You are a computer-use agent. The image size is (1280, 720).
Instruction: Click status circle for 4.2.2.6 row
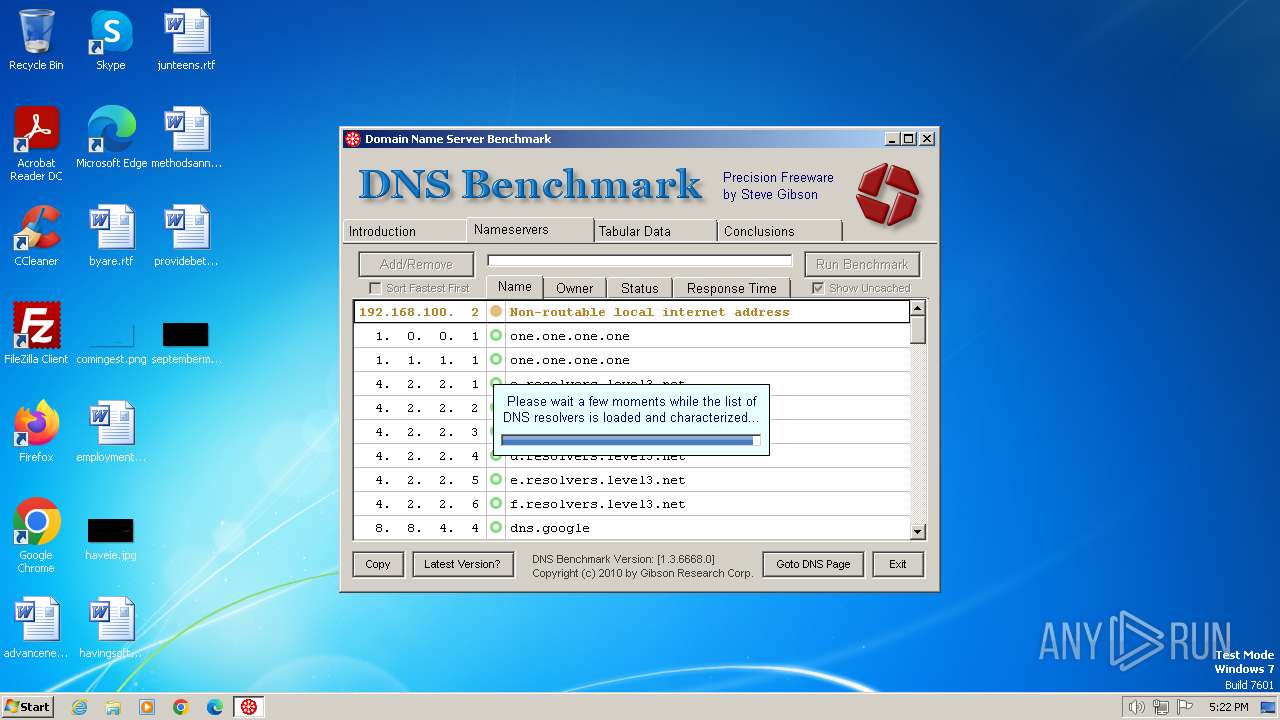[x=496, y=504]
